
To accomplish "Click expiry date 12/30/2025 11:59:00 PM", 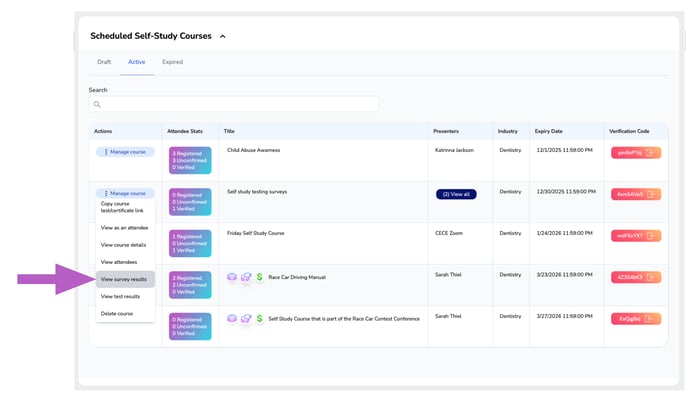I will point(566,192).
